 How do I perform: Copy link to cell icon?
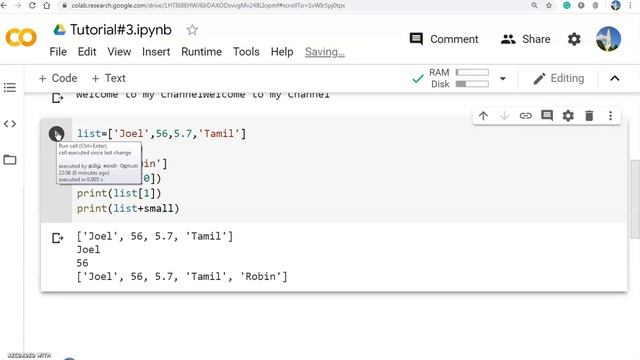point(526,116)
